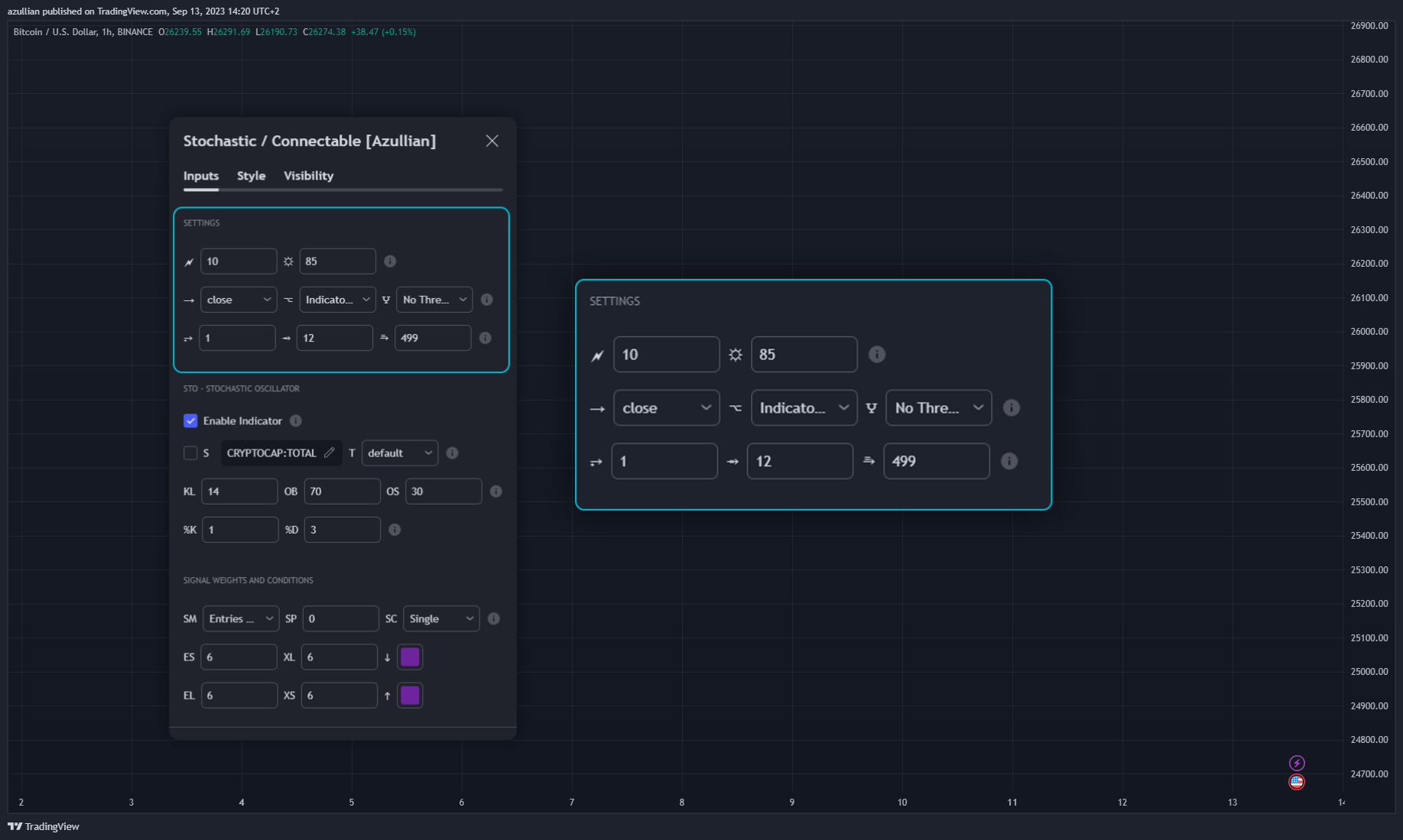Click the field showing 1 in dialog settings row

237,338
